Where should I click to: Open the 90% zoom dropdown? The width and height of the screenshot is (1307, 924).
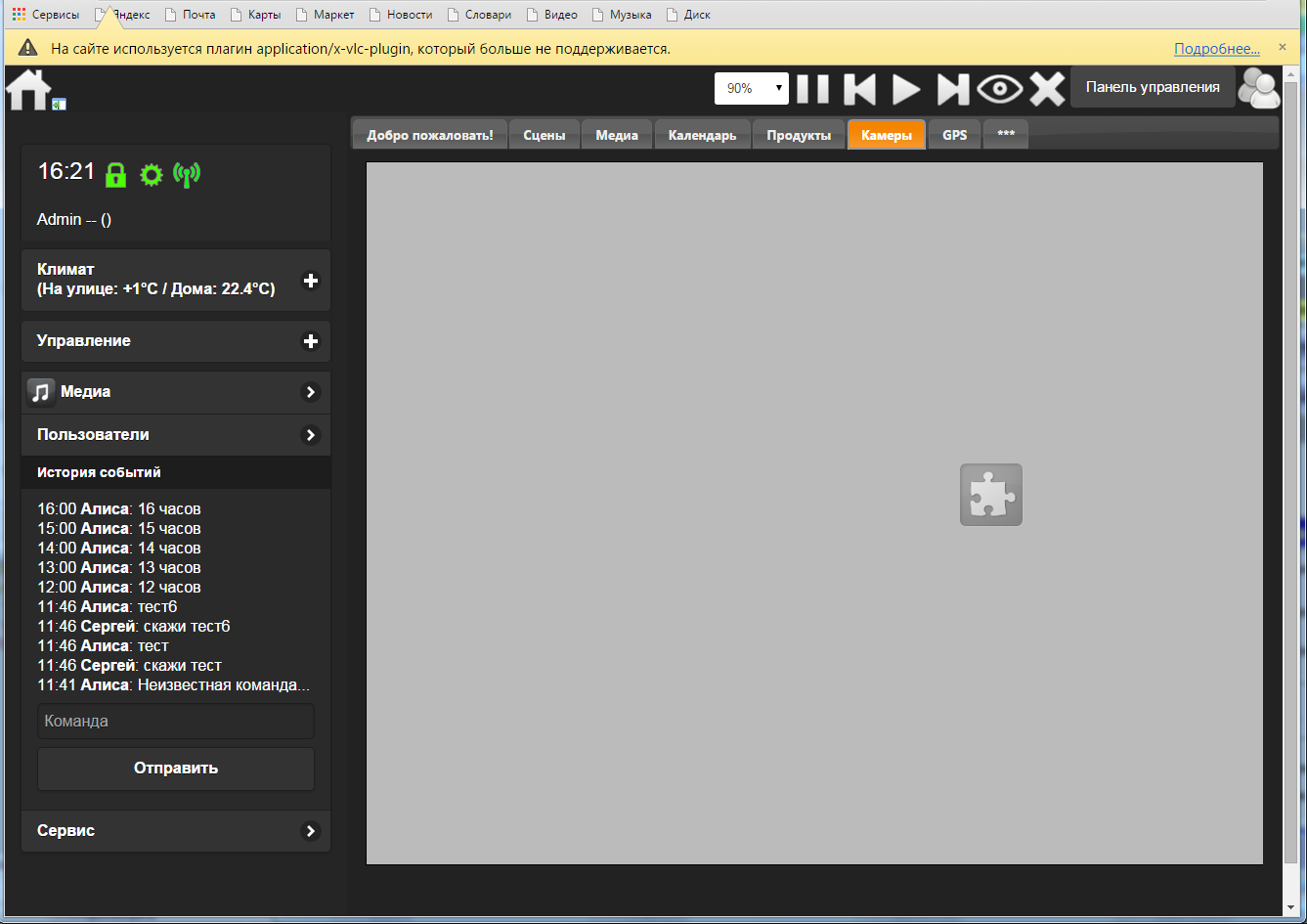[x=751, y=88]
